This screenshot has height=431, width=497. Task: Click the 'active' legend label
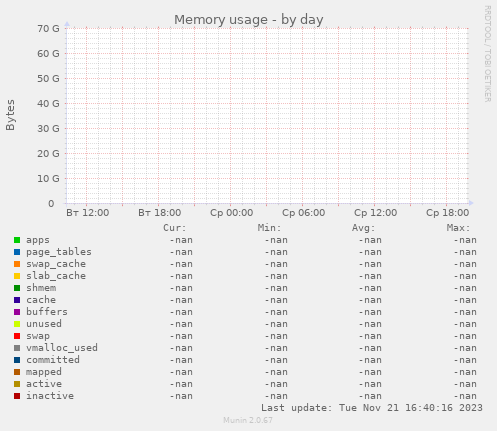point(44,384)
